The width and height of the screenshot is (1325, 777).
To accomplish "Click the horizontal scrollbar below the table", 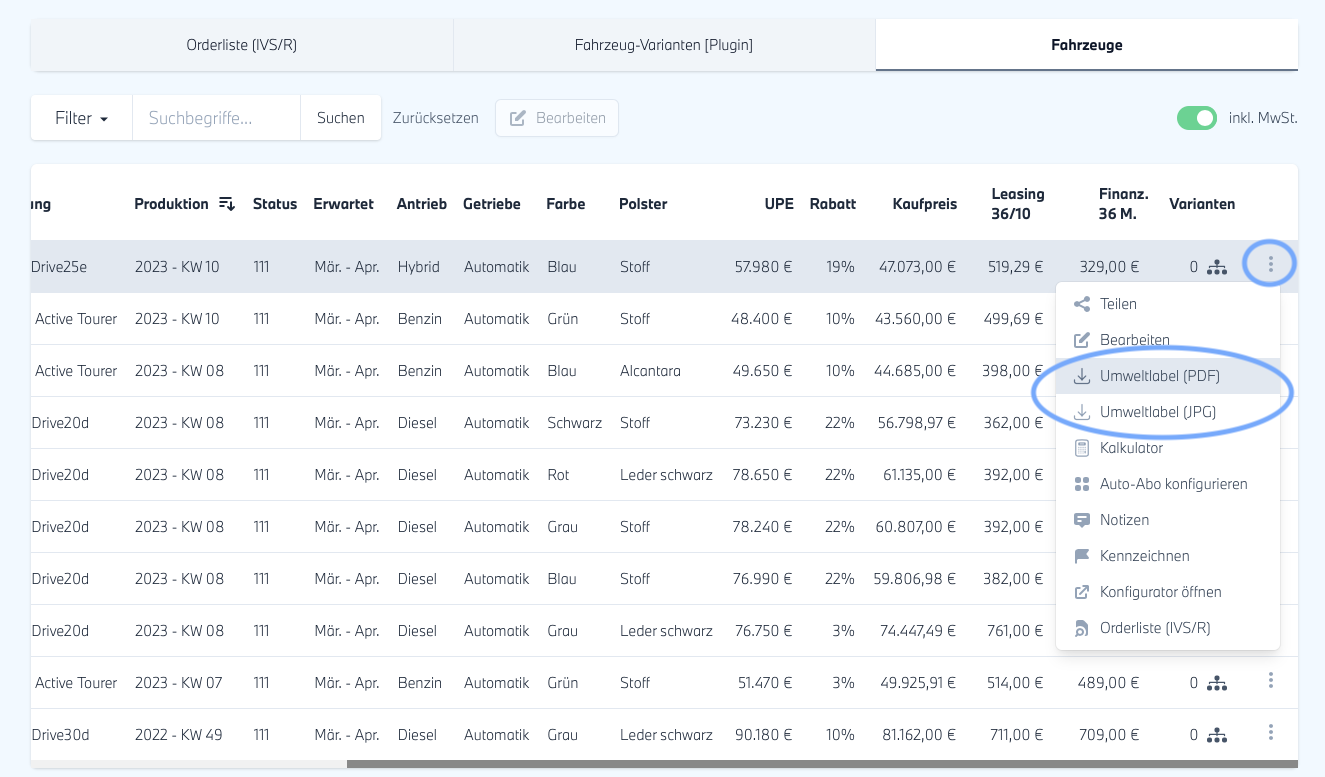I will click(821, 764).
